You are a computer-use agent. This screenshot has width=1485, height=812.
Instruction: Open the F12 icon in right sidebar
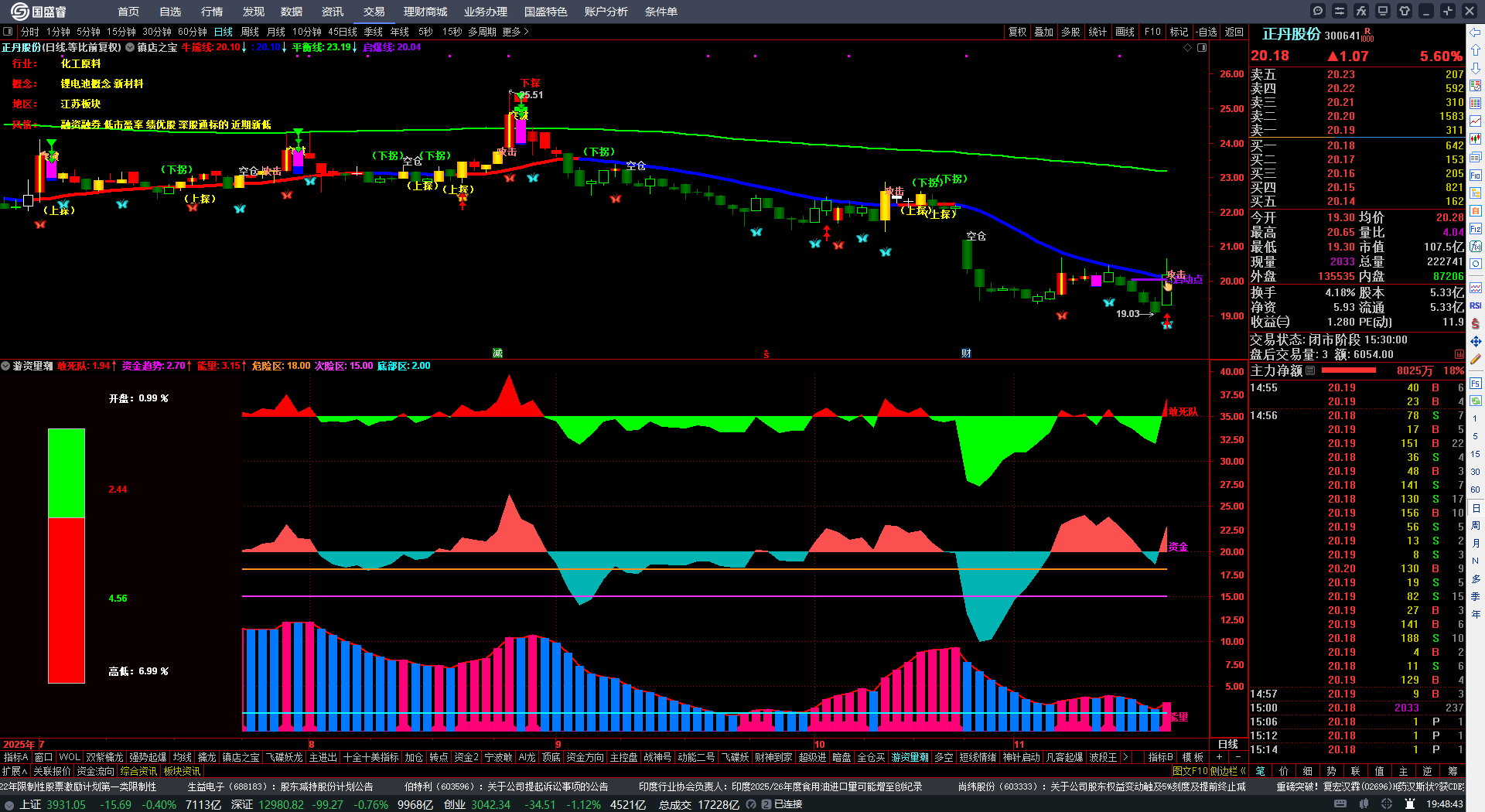click(x=1476, y=229)
